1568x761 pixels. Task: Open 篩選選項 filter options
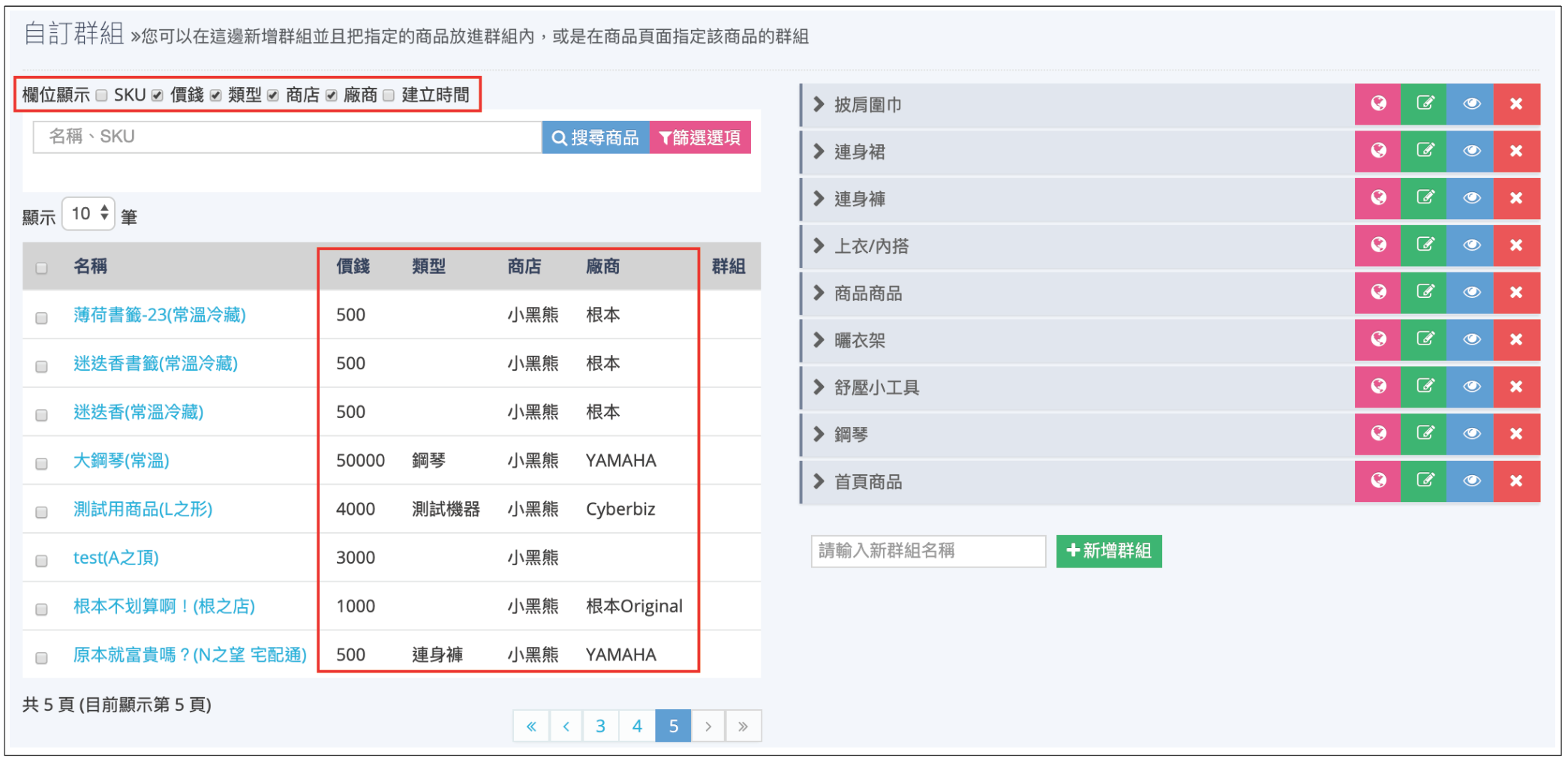[x=700, y=137]
